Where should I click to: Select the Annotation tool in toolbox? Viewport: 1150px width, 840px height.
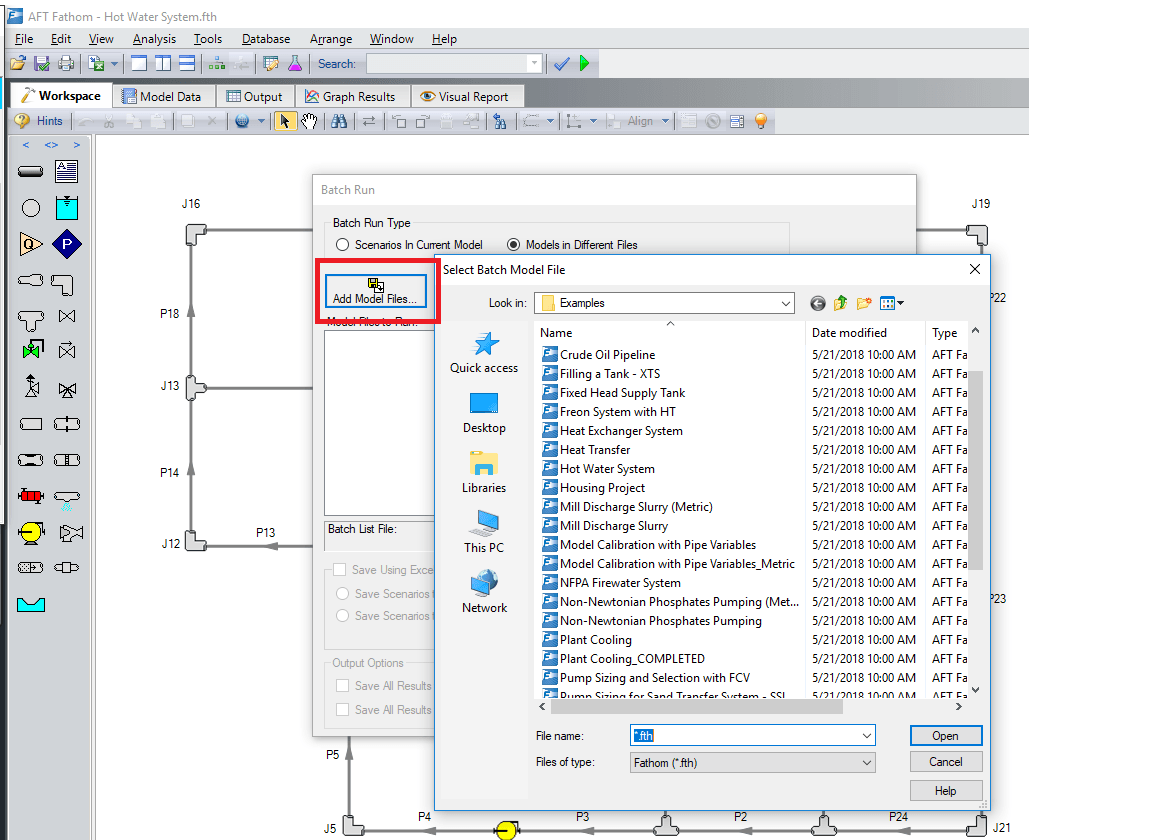click(67, 172)
